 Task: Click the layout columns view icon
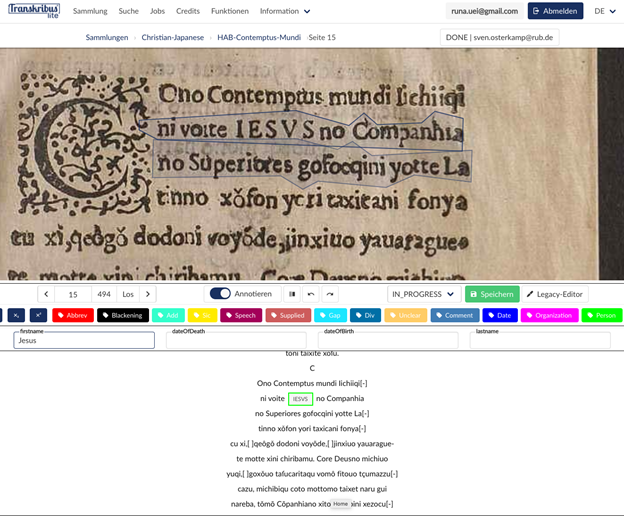292,294
